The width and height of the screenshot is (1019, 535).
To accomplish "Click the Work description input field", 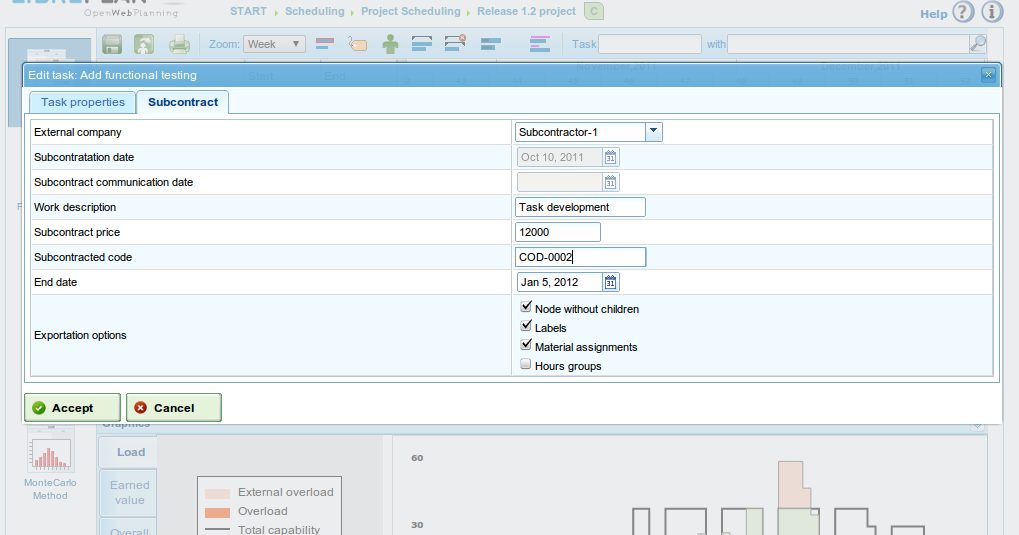I will [x=580, y=207].
